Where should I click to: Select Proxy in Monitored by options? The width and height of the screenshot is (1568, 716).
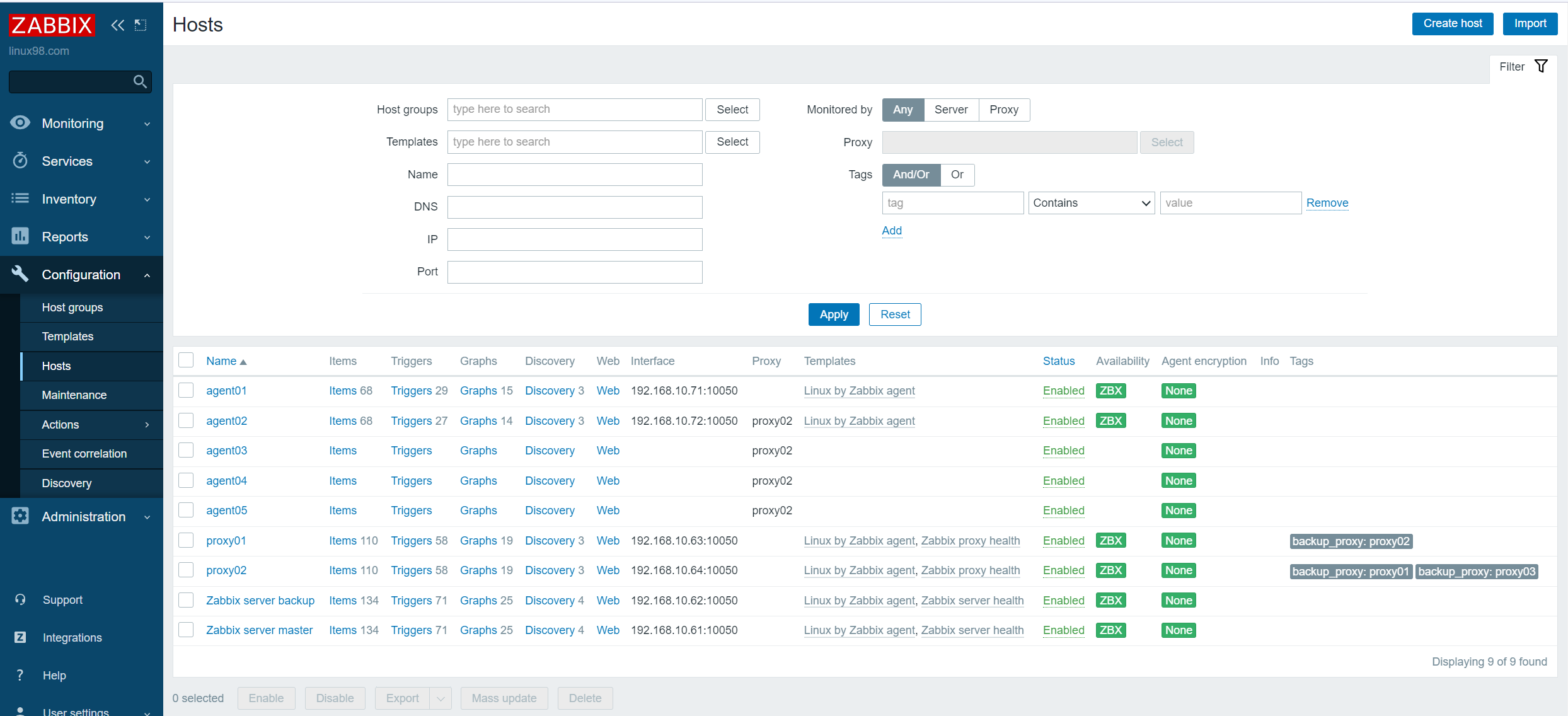pos(1003,110)
